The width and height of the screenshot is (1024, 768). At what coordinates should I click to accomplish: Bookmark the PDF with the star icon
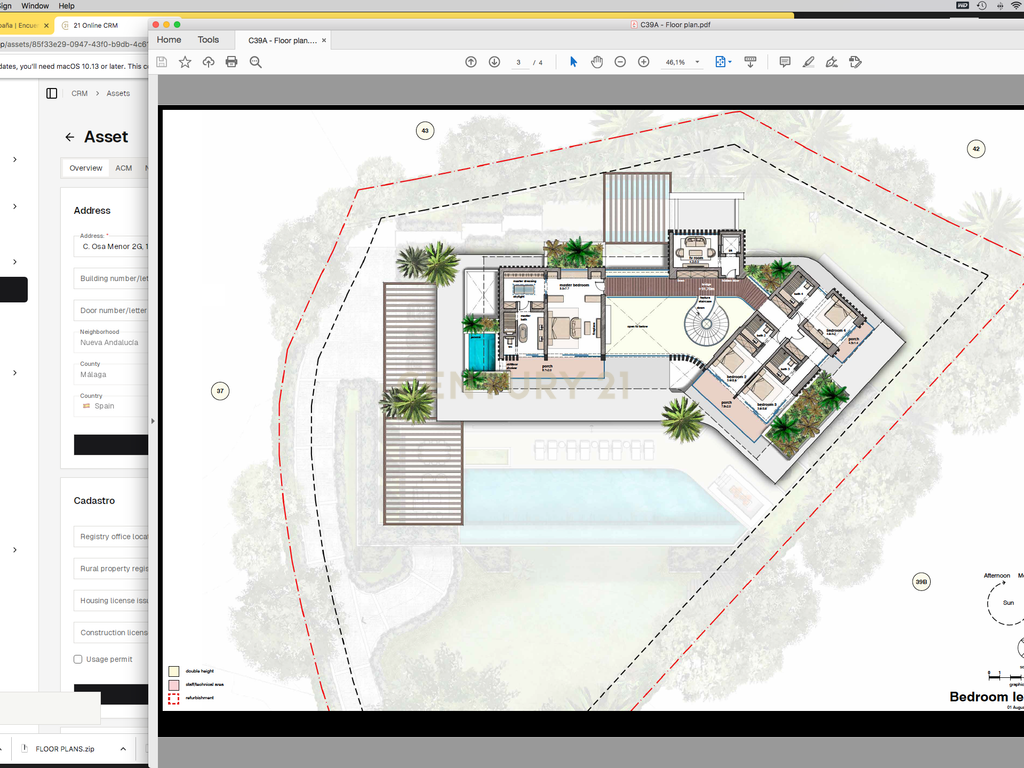pyautogui.click(x=185, y=62)
